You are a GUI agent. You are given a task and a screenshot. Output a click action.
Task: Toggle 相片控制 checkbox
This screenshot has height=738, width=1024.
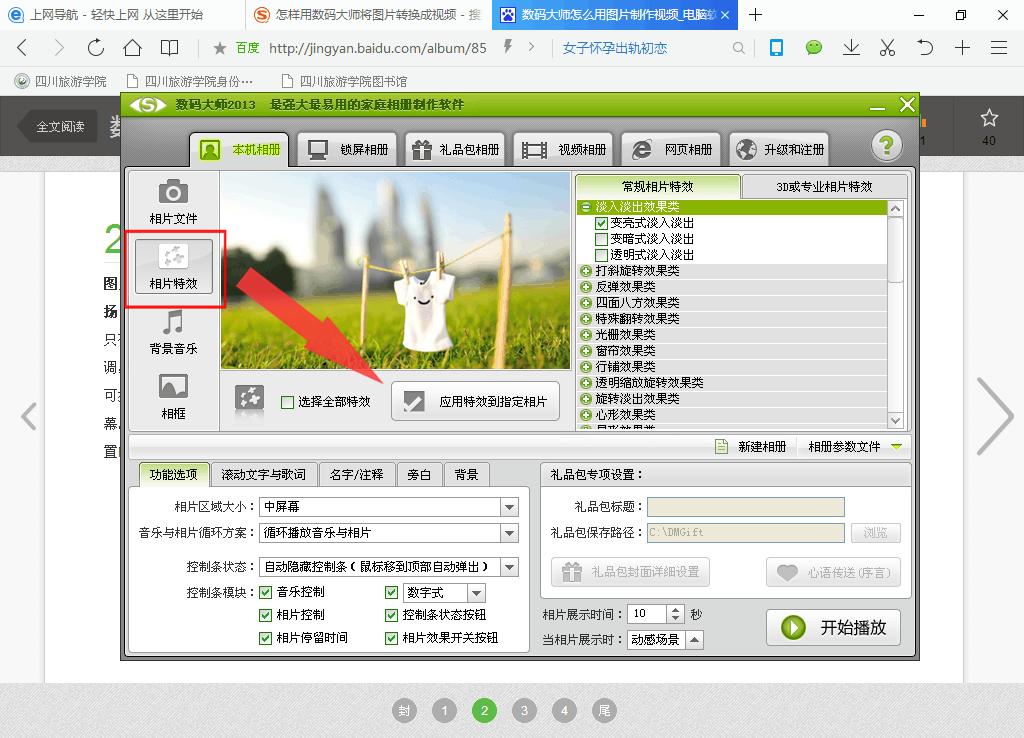pyautogui.click(x=266, y=615)
